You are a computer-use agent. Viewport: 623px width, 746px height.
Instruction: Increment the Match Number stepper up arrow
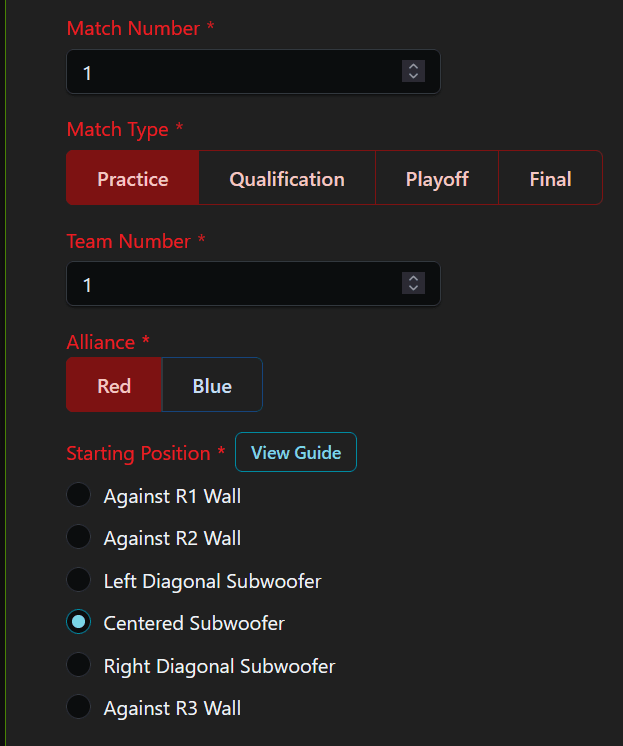click(413, 66)
